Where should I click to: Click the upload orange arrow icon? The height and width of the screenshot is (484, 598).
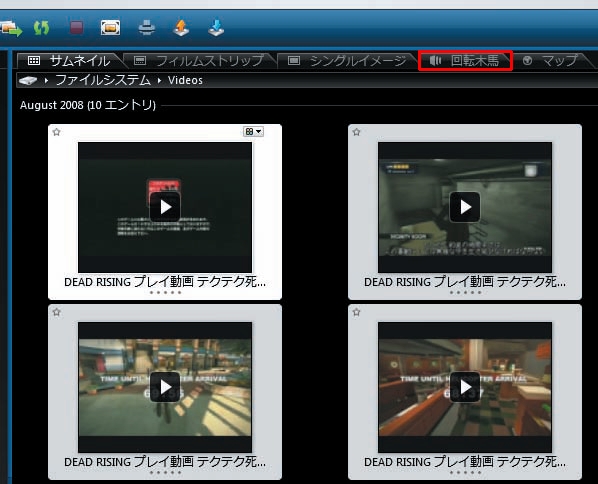pyautogui.click(x=181, y=28)
